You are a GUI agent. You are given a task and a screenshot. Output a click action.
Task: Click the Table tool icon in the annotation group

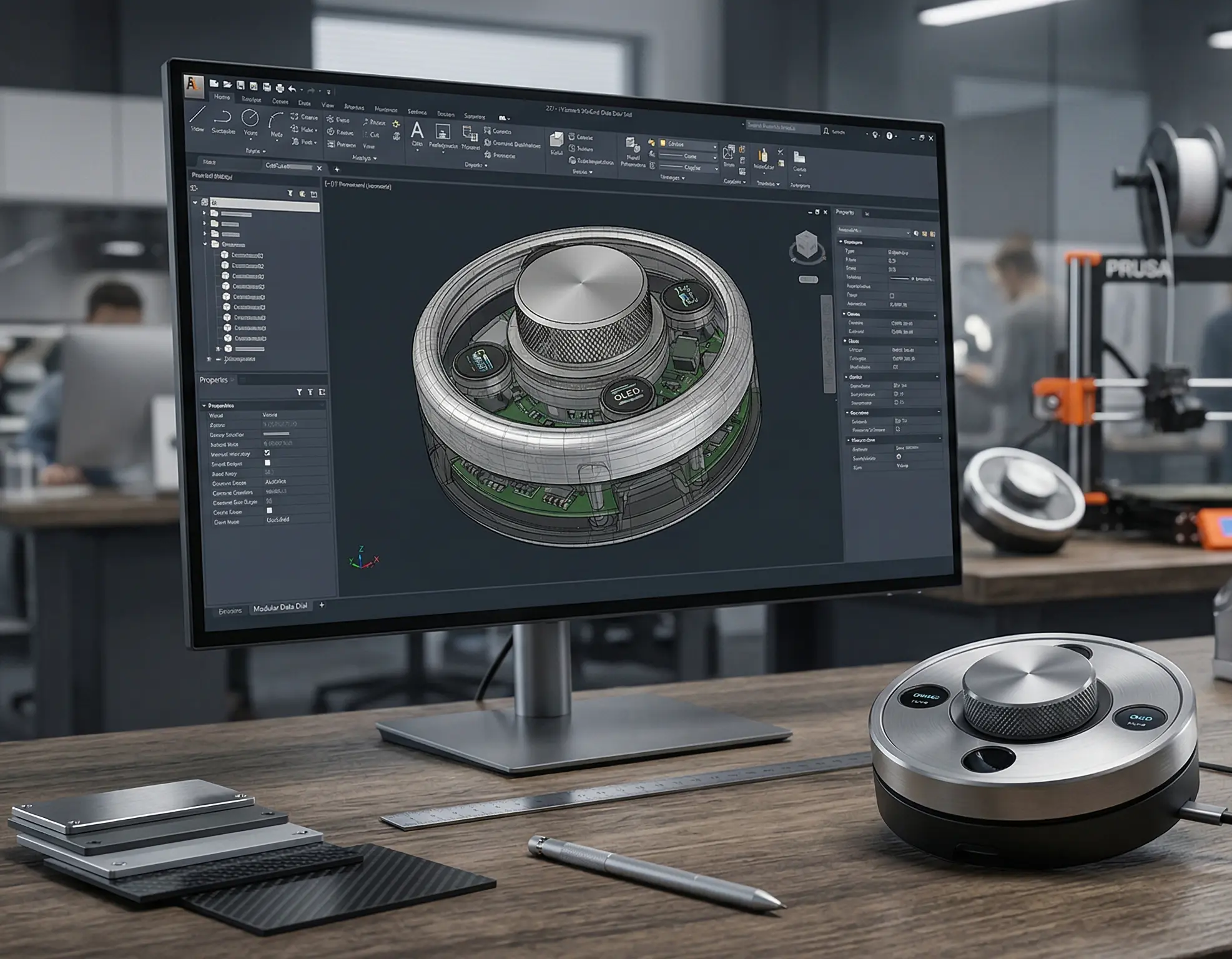tap(470, 133)
